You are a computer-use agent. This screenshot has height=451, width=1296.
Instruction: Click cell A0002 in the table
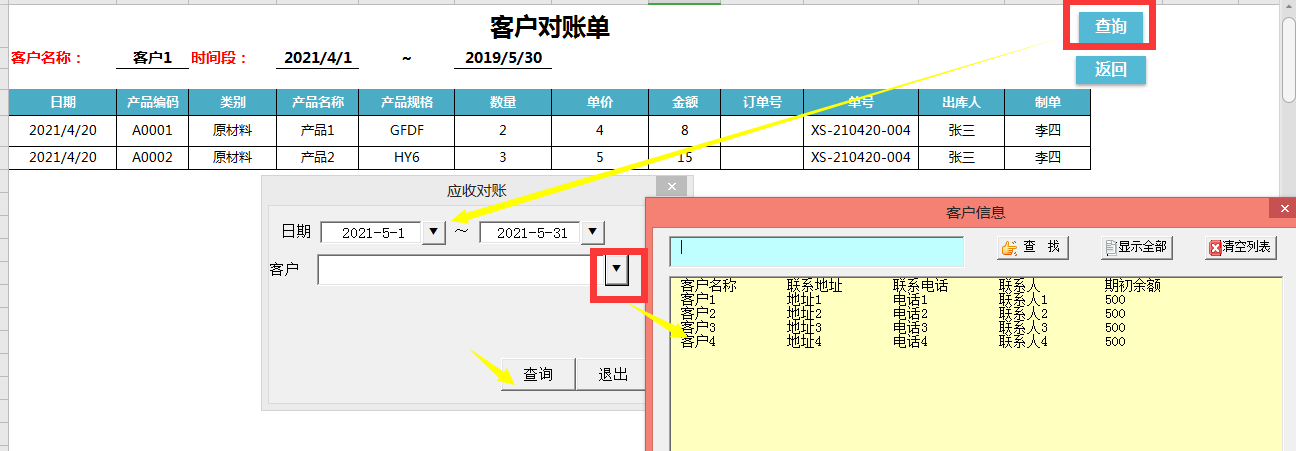153,157
